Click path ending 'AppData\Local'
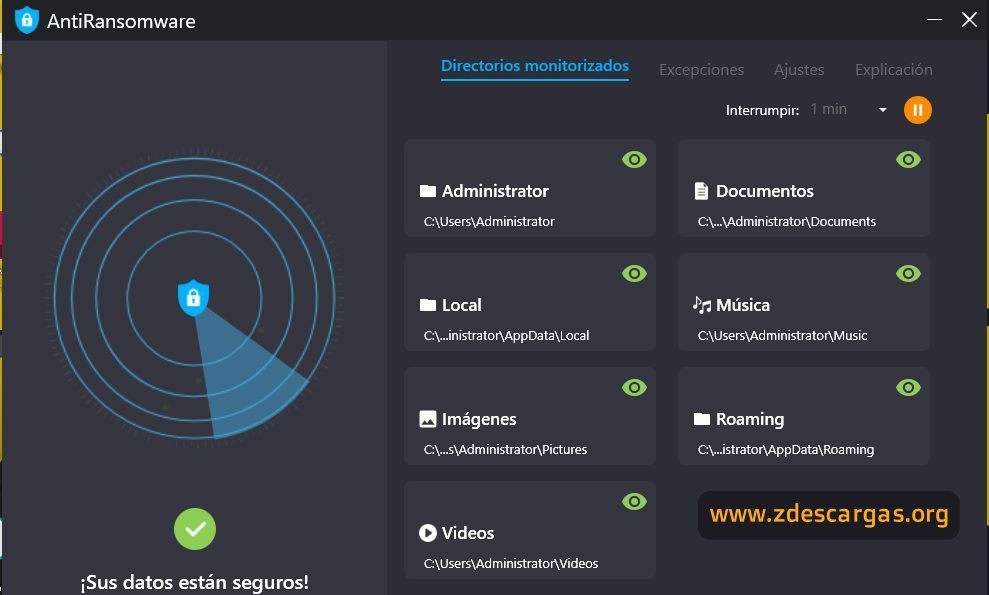This screenshot has height=595, width=989. (x=506, y=336)
